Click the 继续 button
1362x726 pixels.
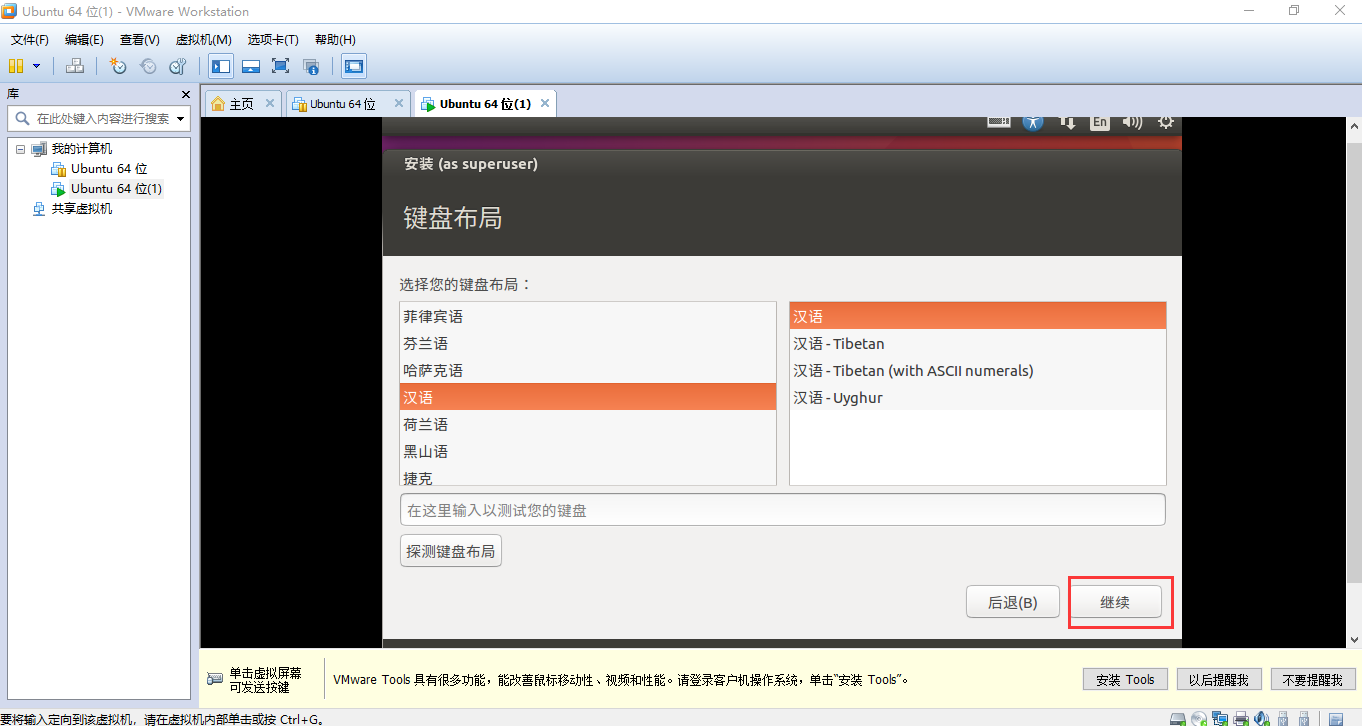click(x=1115, y=602)
